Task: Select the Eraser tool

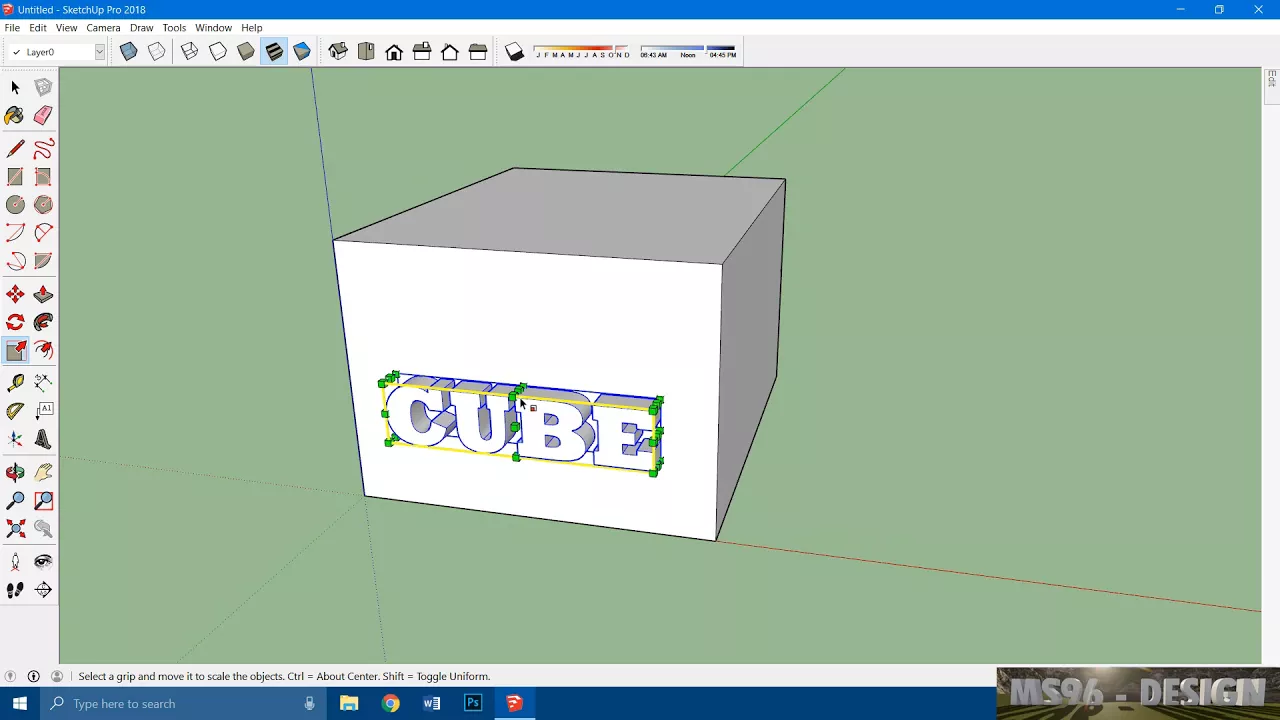Action: [x=43, y=116]
